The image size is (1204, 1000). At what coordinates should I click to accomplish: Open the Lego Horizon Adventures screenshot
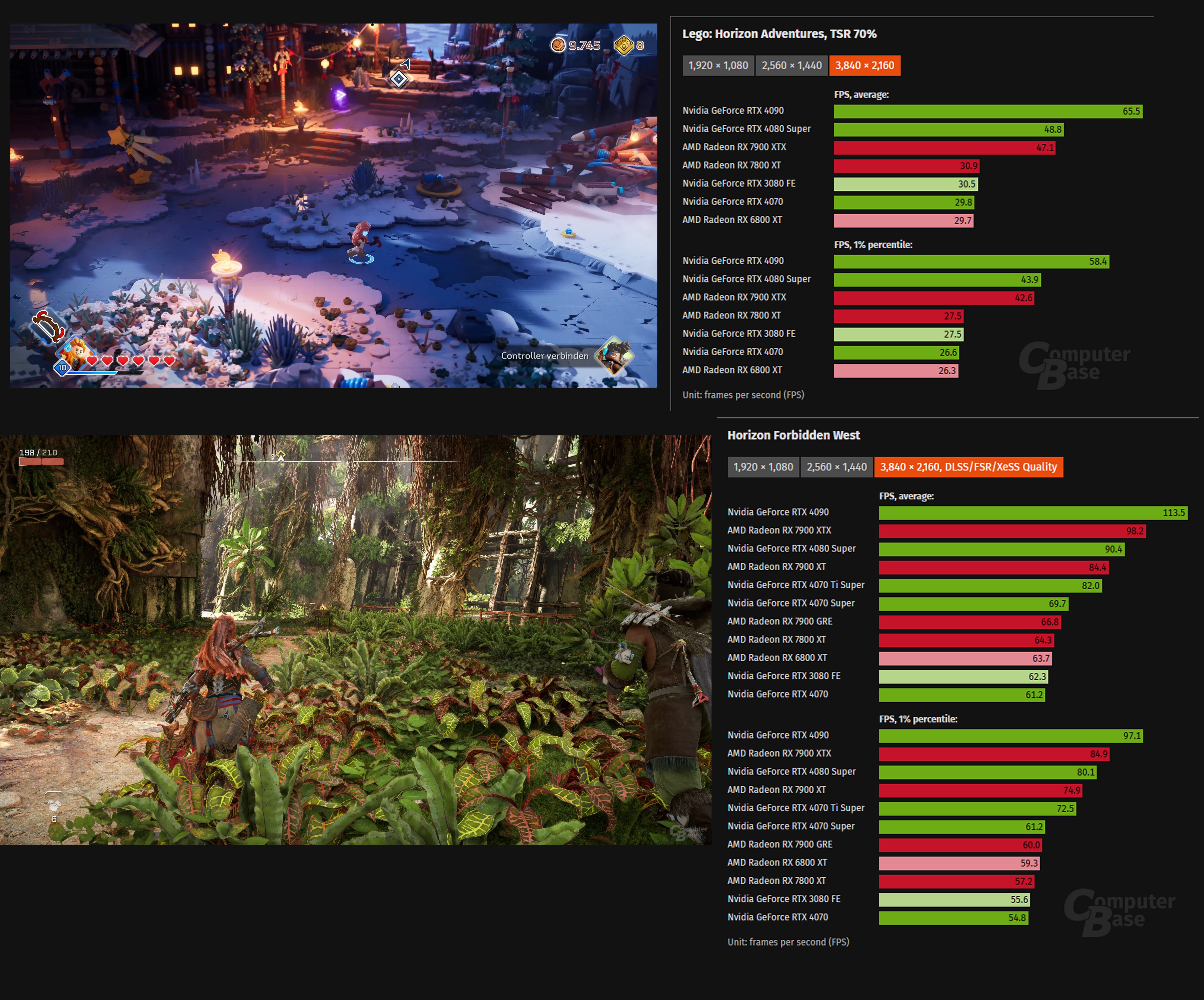[333, 205]
